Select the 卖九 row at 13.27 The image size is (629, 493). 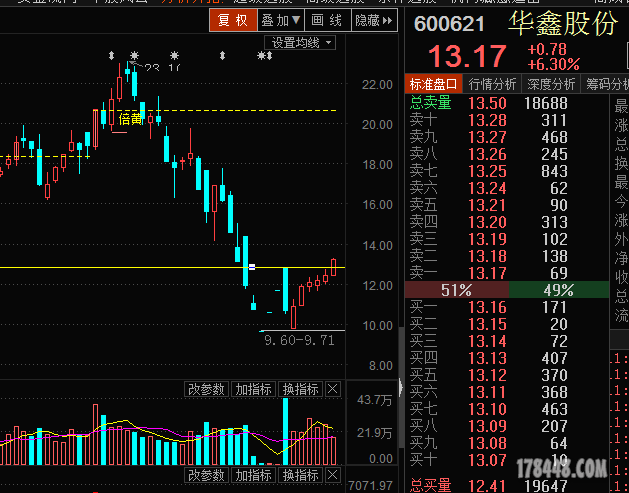click(507, 137)
